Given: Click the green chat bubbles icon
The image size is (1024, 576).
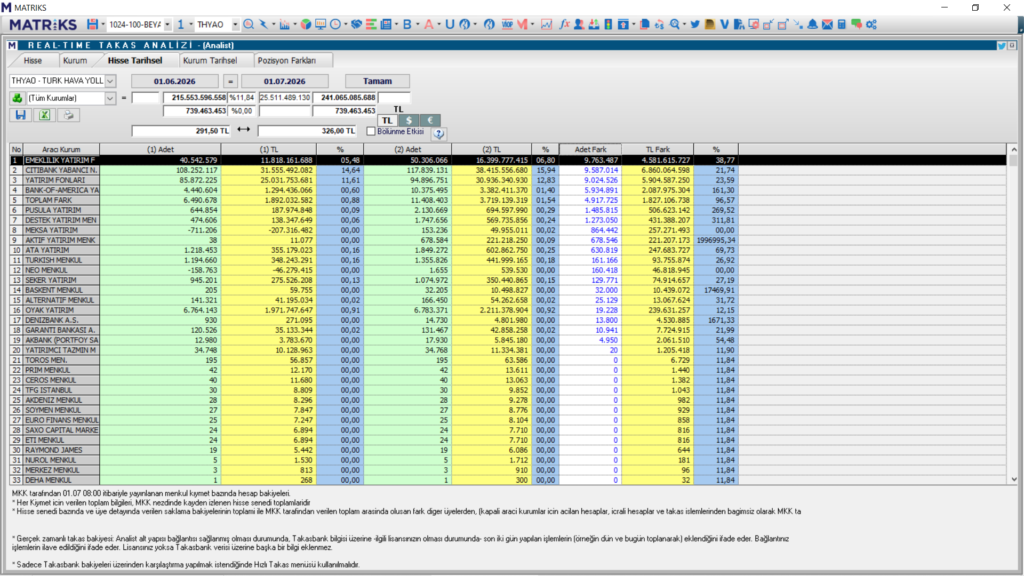Looking at the screenshot, I should [856, 24].
